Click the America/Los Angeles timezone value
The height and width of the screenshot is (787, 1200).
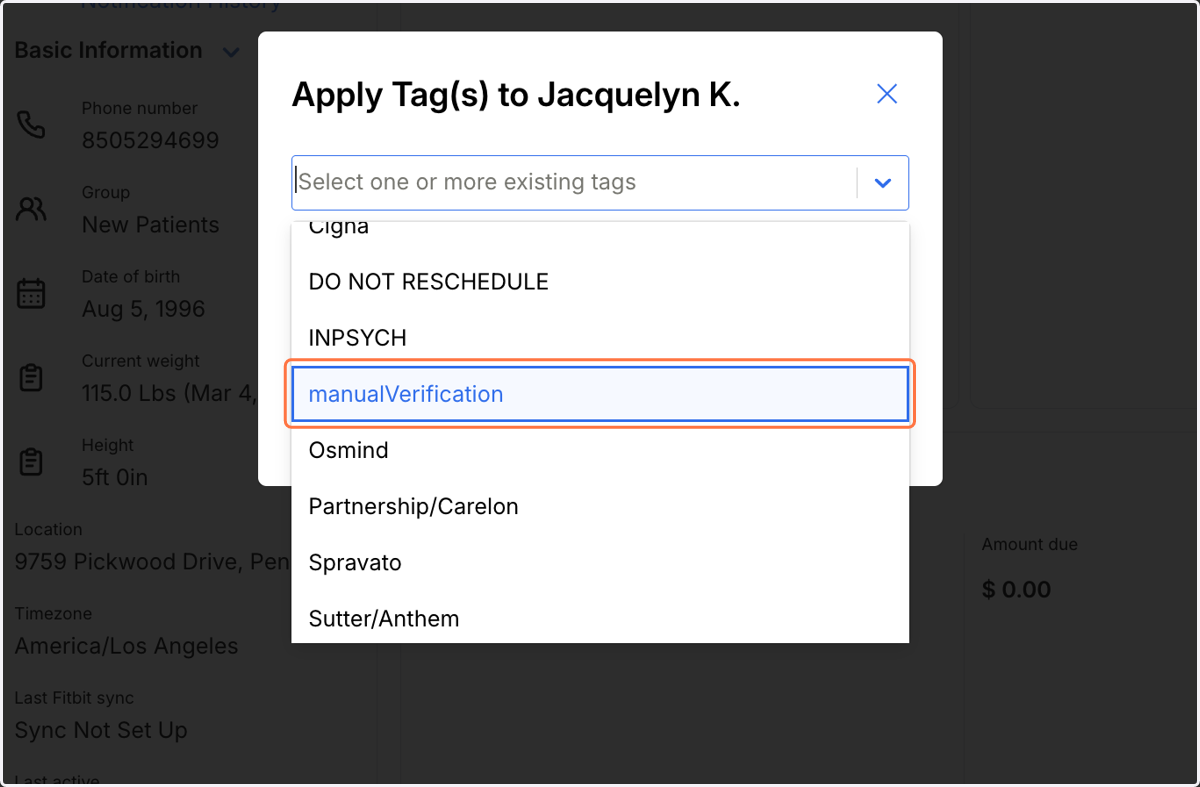point(126,646)
